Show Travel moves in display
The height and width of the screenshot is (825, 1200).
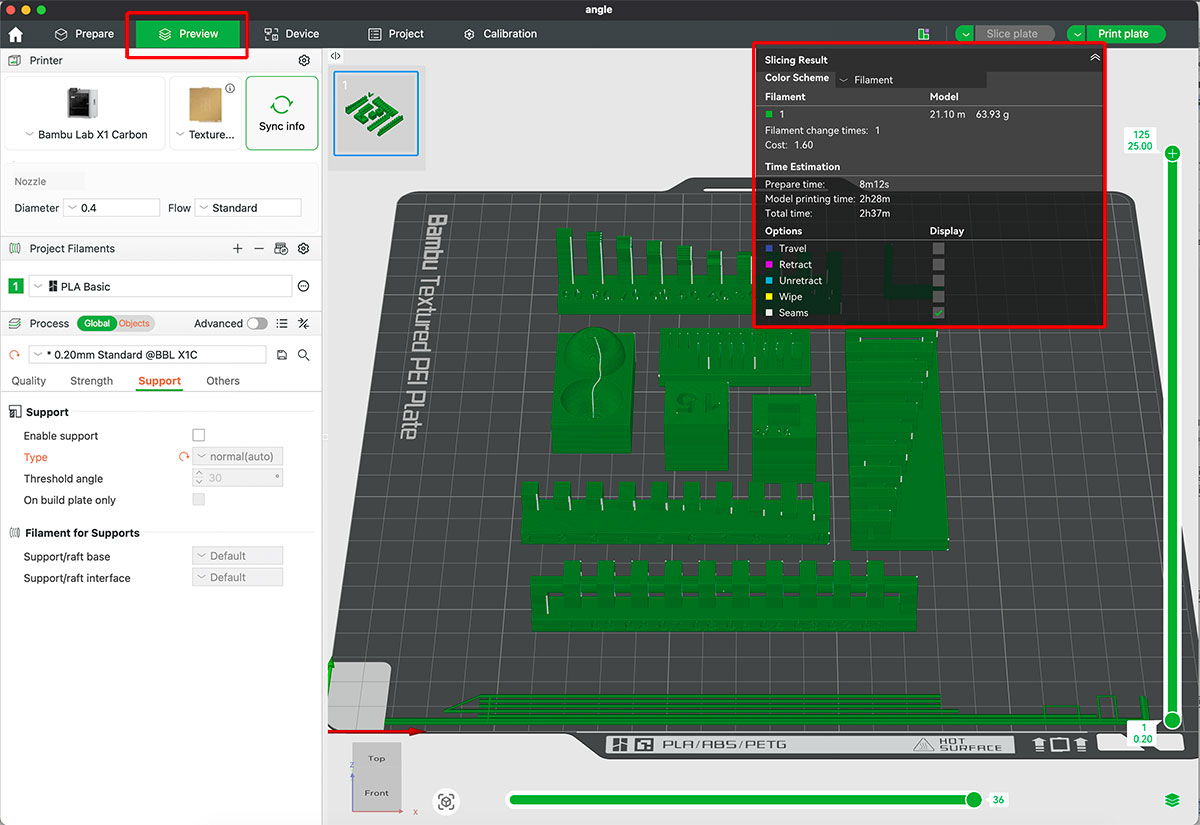coord(938,249)
